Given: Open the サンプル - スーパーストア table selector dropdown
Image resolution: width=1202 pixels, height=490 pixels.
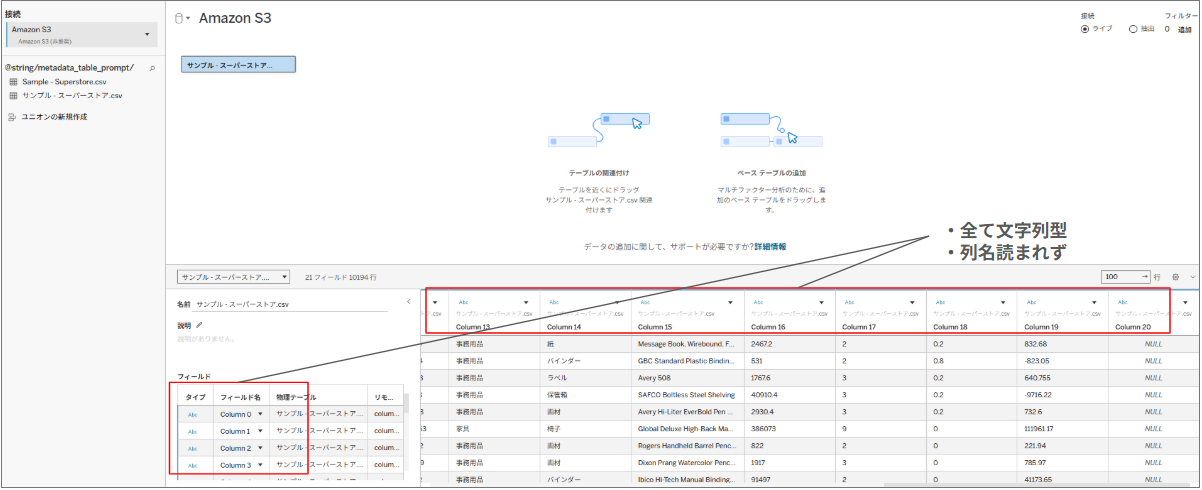Looking at the screenshot, I should tap(234, 277).
